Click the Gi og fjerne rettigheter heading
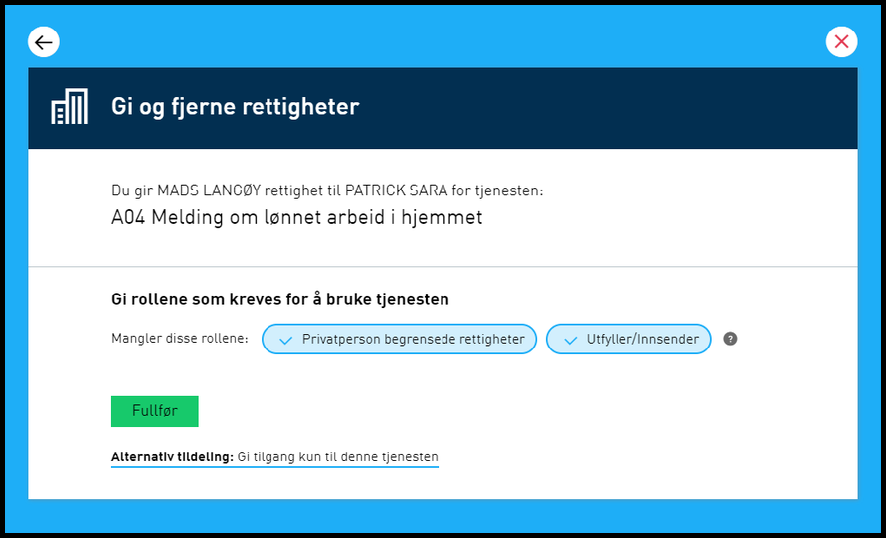The width and height of the screenshot is (886, 538). click(x=235, y=107)
